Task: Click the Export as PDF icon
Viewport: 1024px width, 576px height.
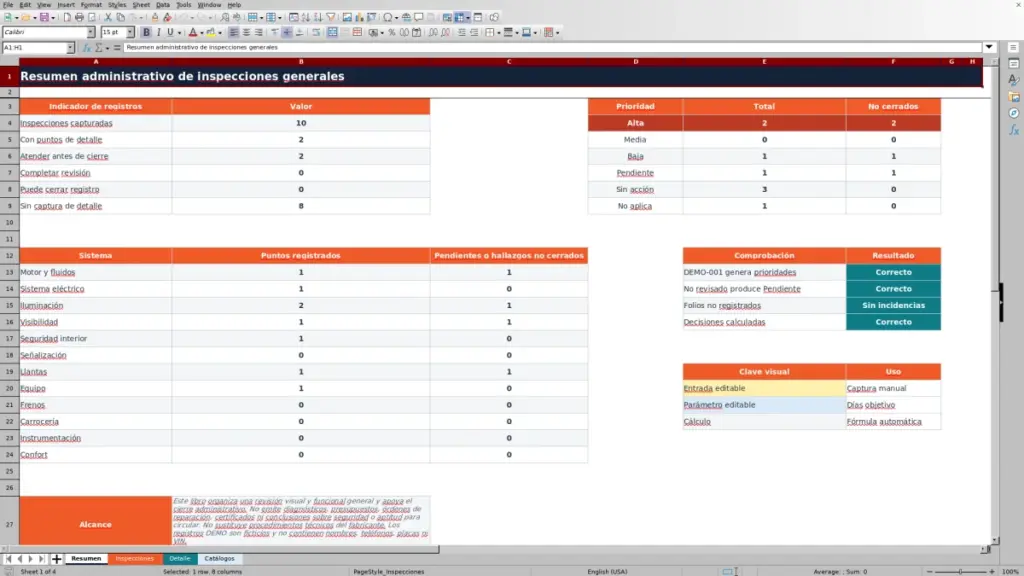Action: pos(67,18)
